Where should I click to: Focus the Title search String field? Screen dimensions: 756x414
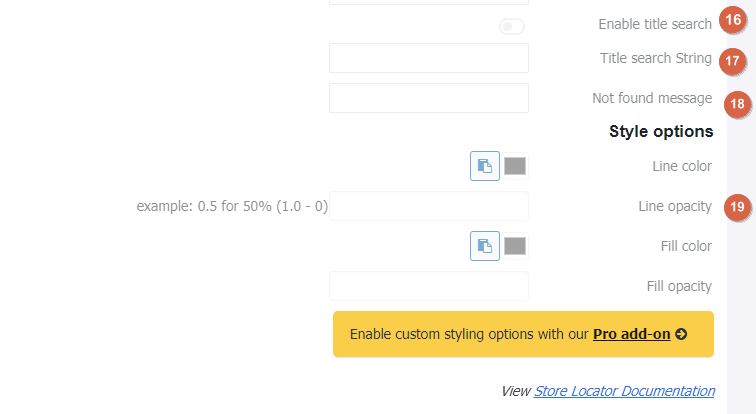click(429, 58)
